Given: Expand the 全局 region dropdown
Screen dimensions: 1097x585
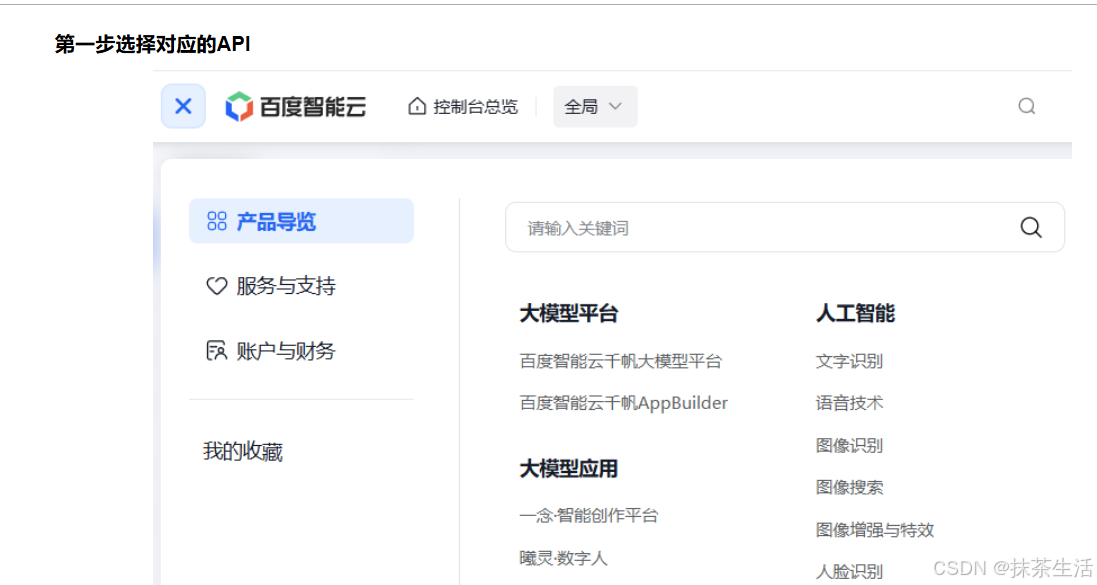Looking at the screenshot, I should (595, 106).
